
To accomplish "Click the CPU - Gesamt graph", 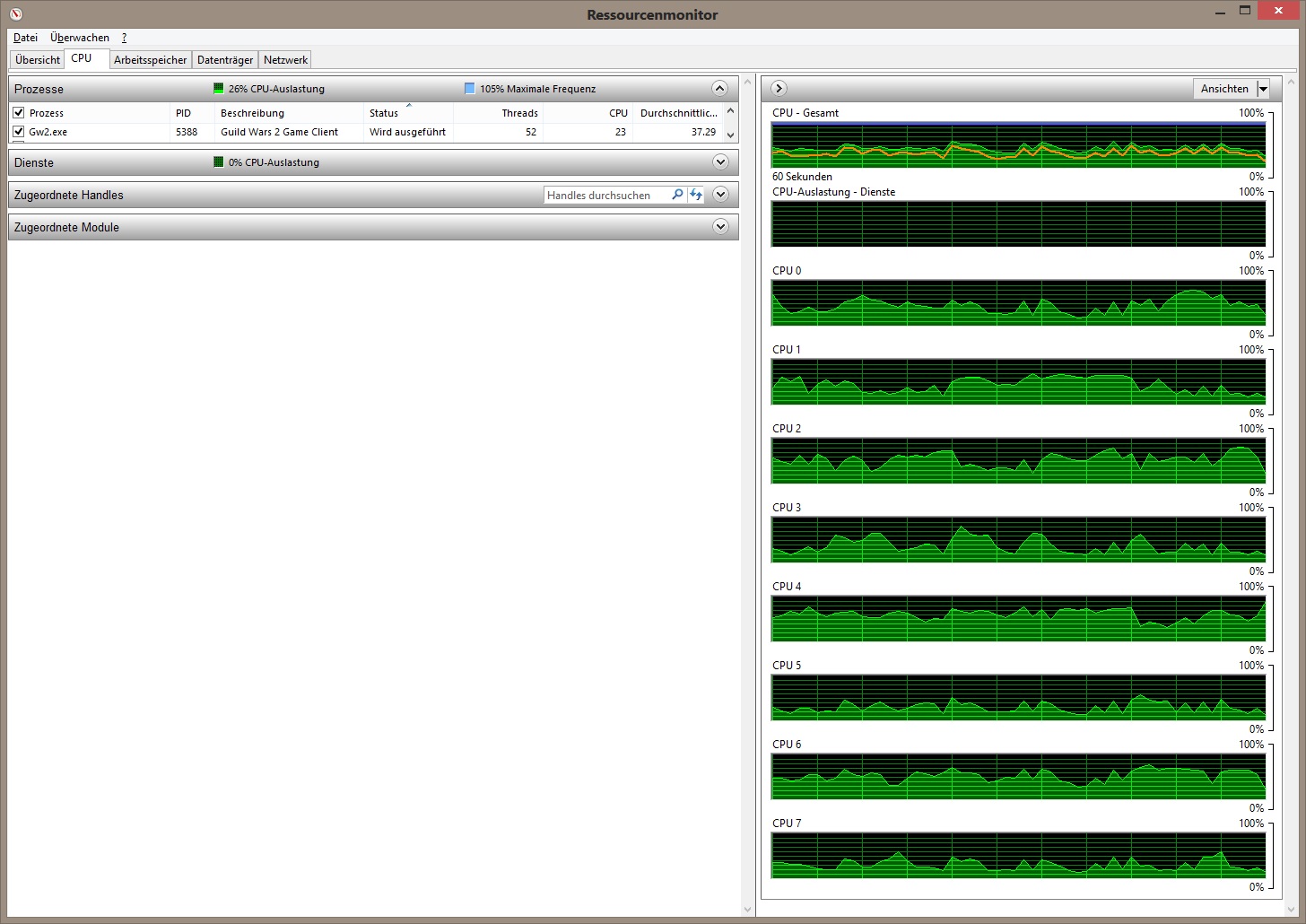I will click(x=1018, y=144).
